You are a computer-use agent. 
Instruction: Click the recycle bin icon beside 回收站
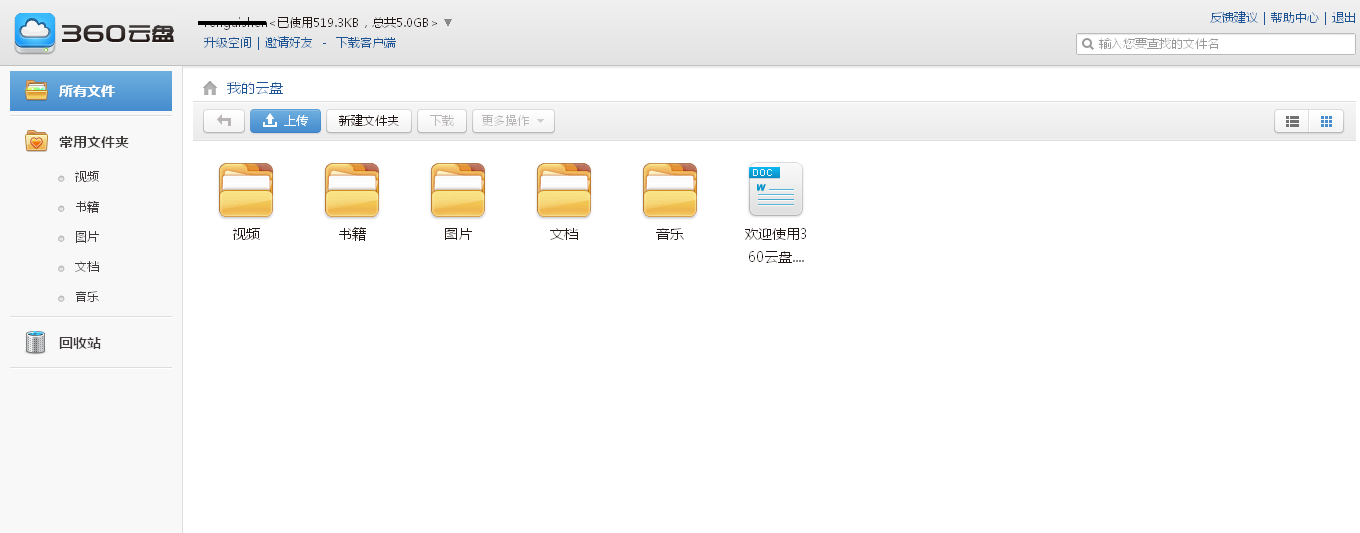(36, 342)
